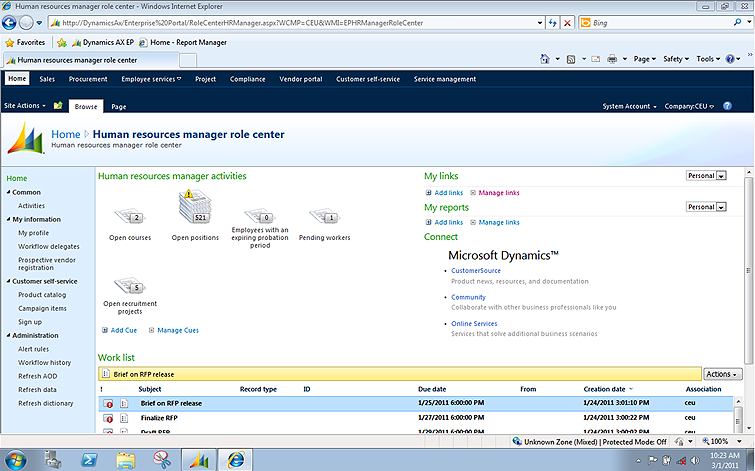Click the Navigate Up folder icon
The image size is (755, 471).
(x=58, y=105)
